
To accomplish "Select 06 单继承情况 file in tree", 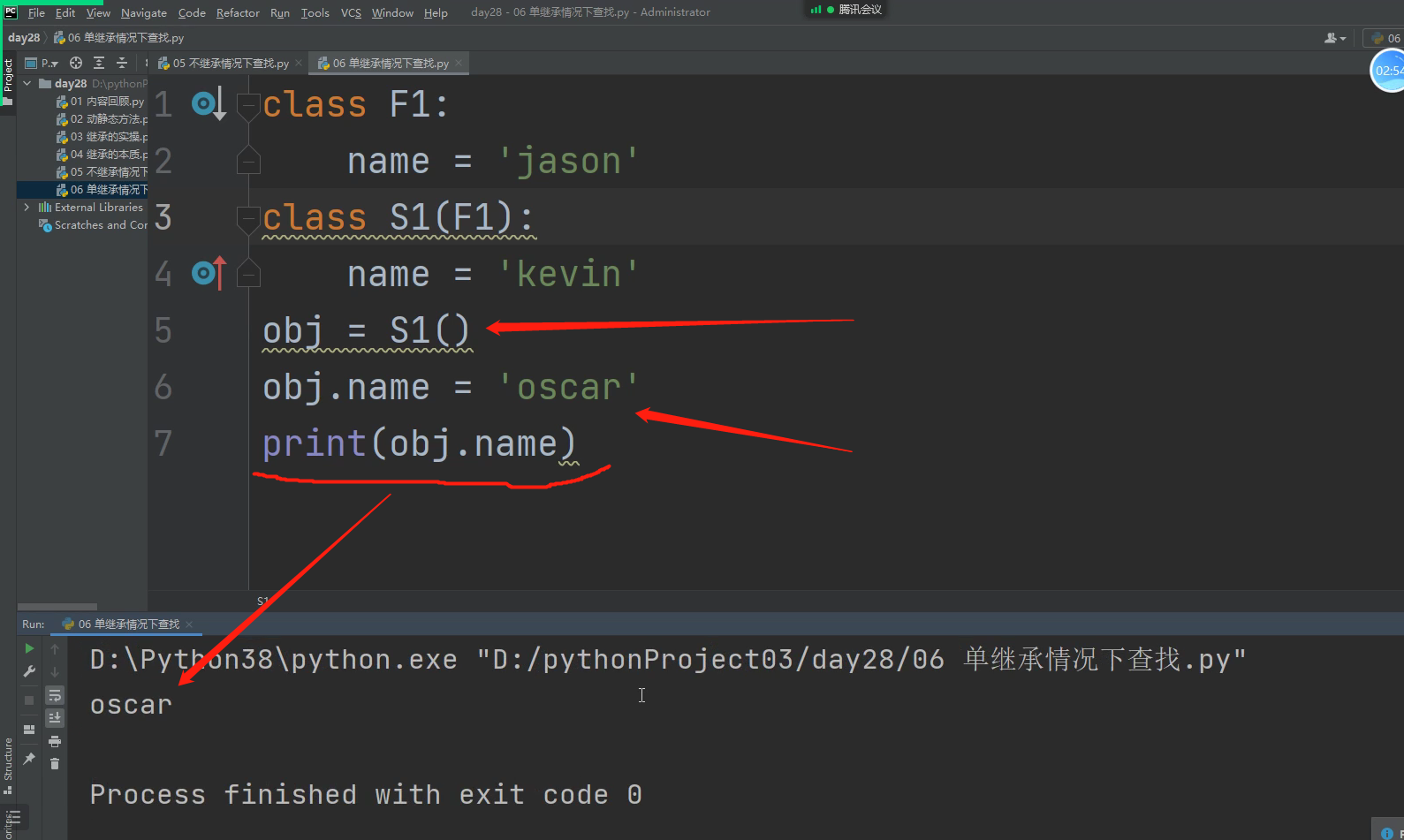I will coord(101,190).
